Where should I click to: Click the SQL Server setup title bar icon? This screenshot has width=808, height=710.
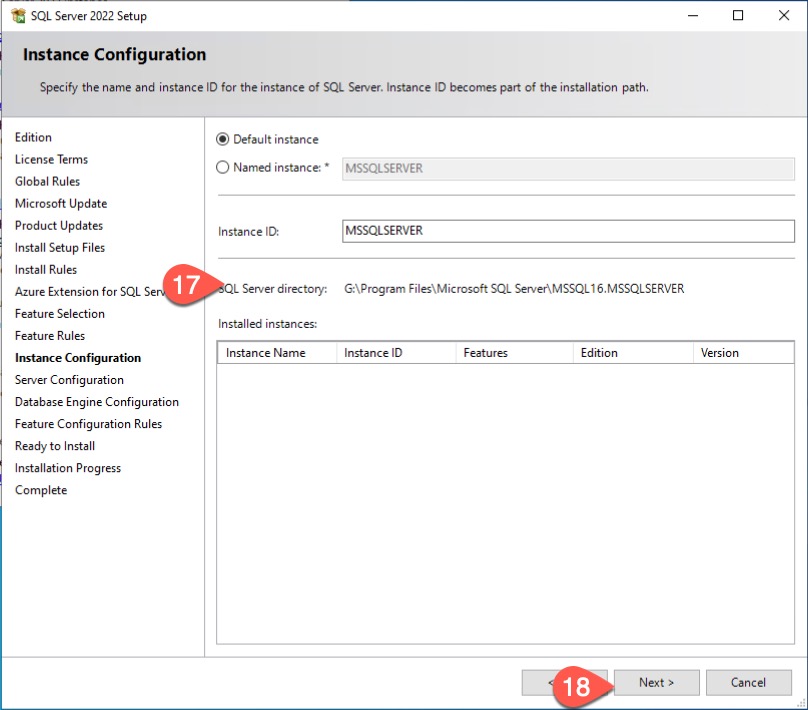pyautogui.click(x=16, y=16)
